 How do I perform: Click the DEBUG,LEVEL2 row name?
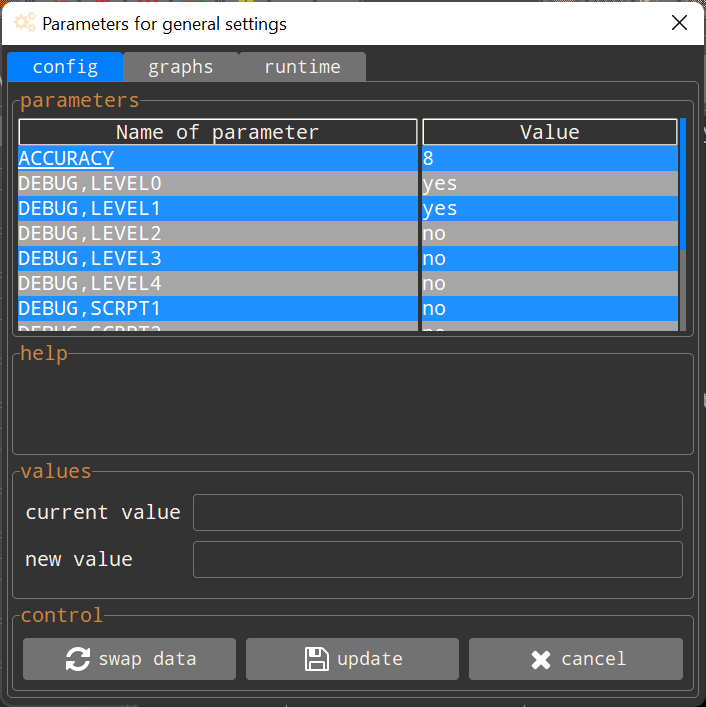coord(90,234)
